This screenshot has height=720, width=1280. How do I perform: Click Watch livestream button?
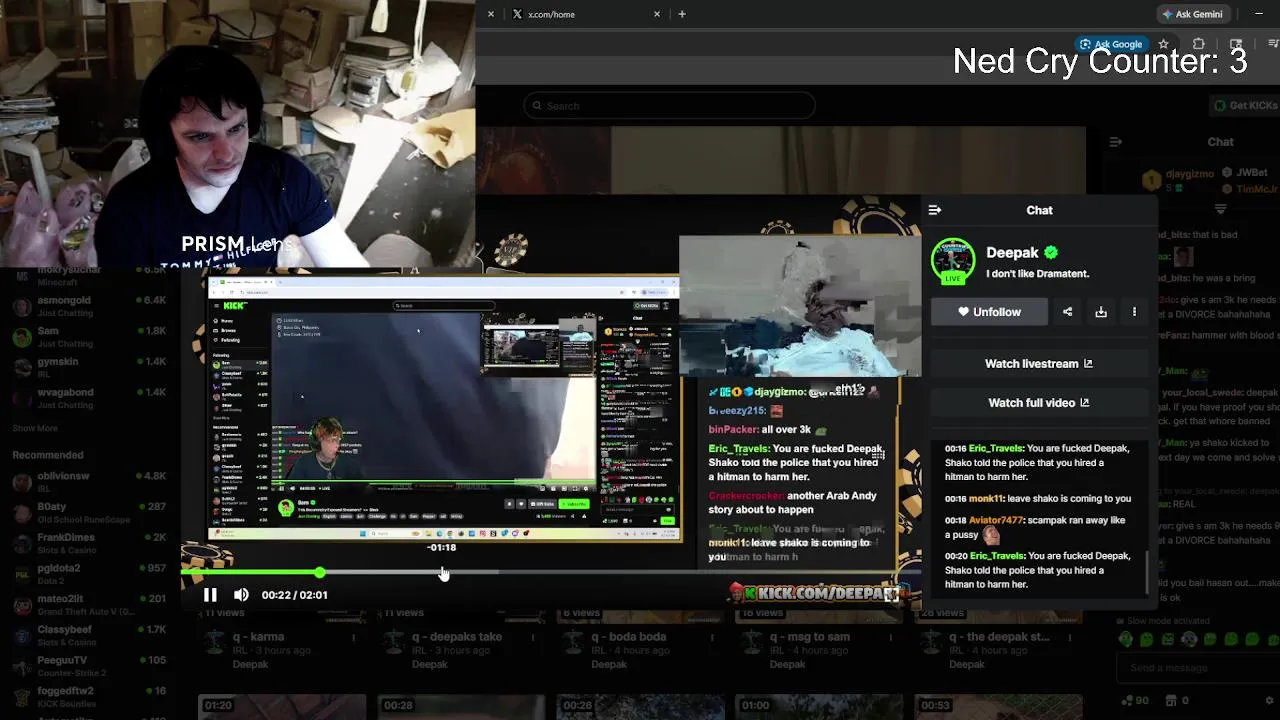click(1039, 364)
